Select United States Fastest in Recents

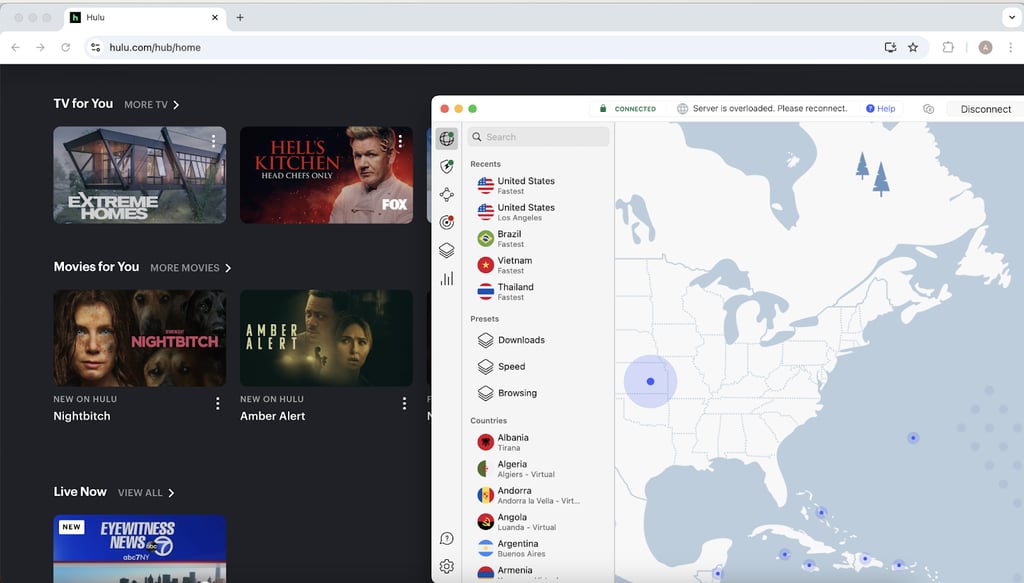tap(539, 185)
